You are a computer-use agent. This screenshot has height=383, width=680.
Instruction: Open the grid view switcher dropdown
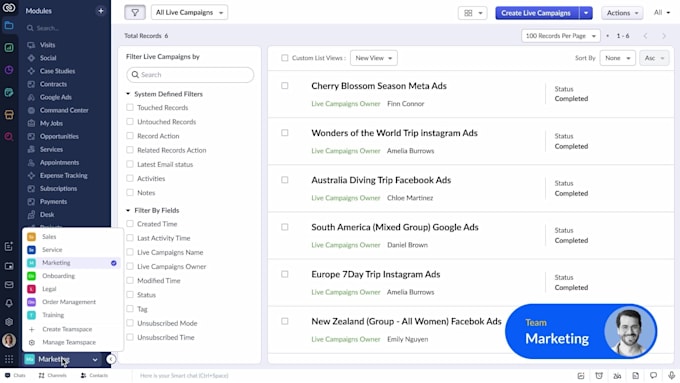pos(473,13)
